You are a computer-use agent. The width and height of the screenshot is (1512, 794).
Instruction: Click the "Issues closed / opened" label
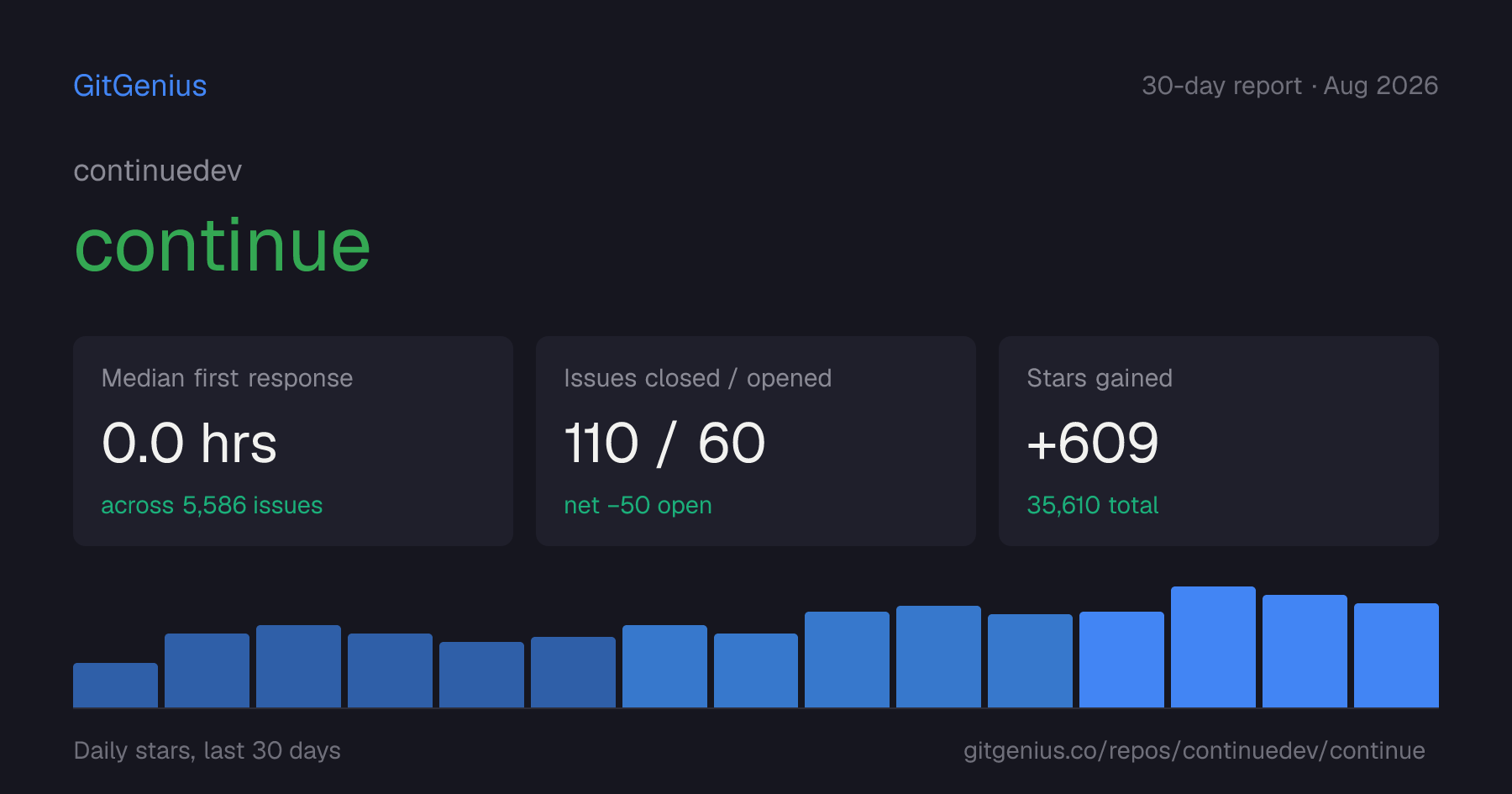[697, 378]
